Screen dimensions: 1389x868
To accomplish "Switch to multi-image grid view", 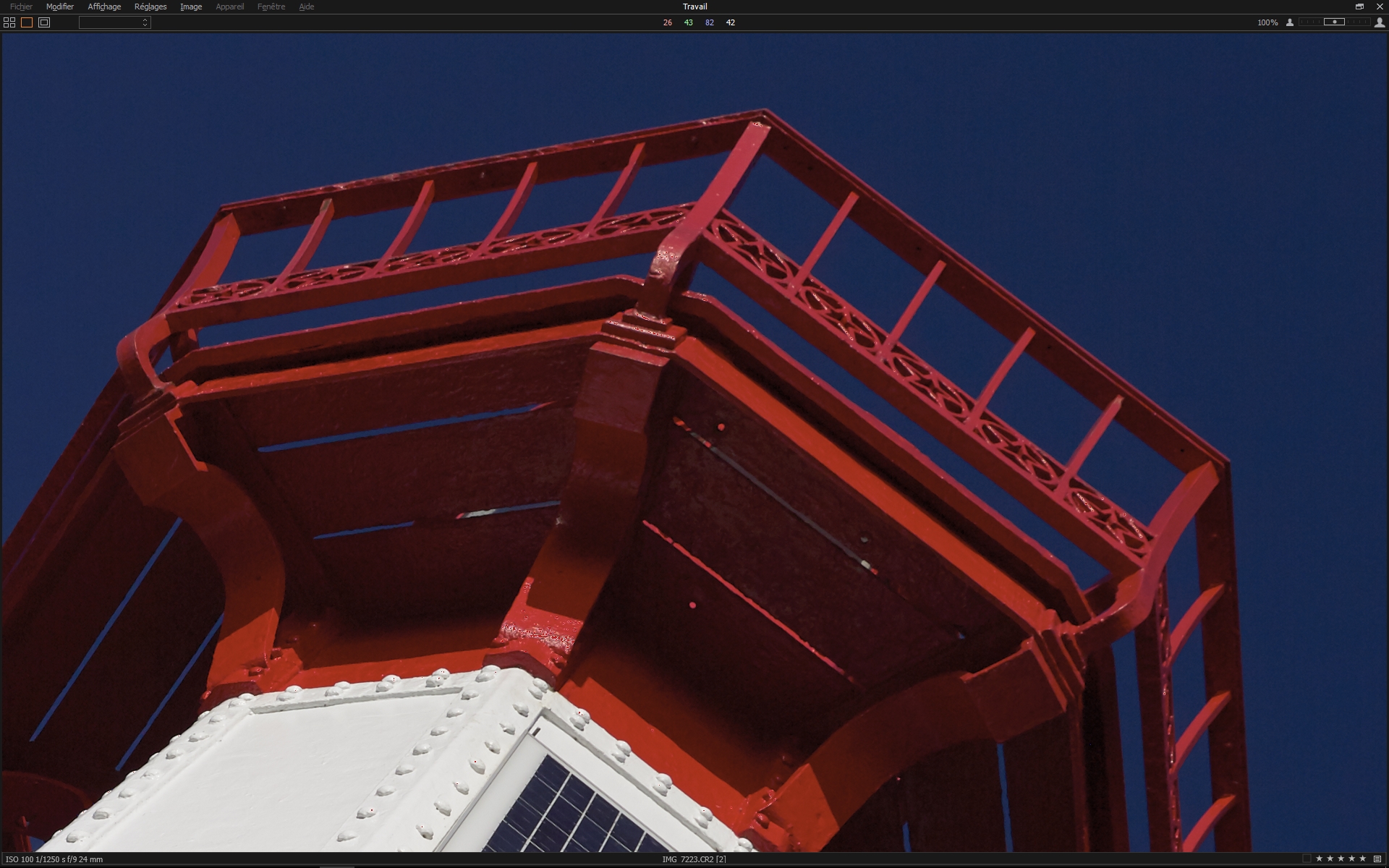I will point(9,22).
